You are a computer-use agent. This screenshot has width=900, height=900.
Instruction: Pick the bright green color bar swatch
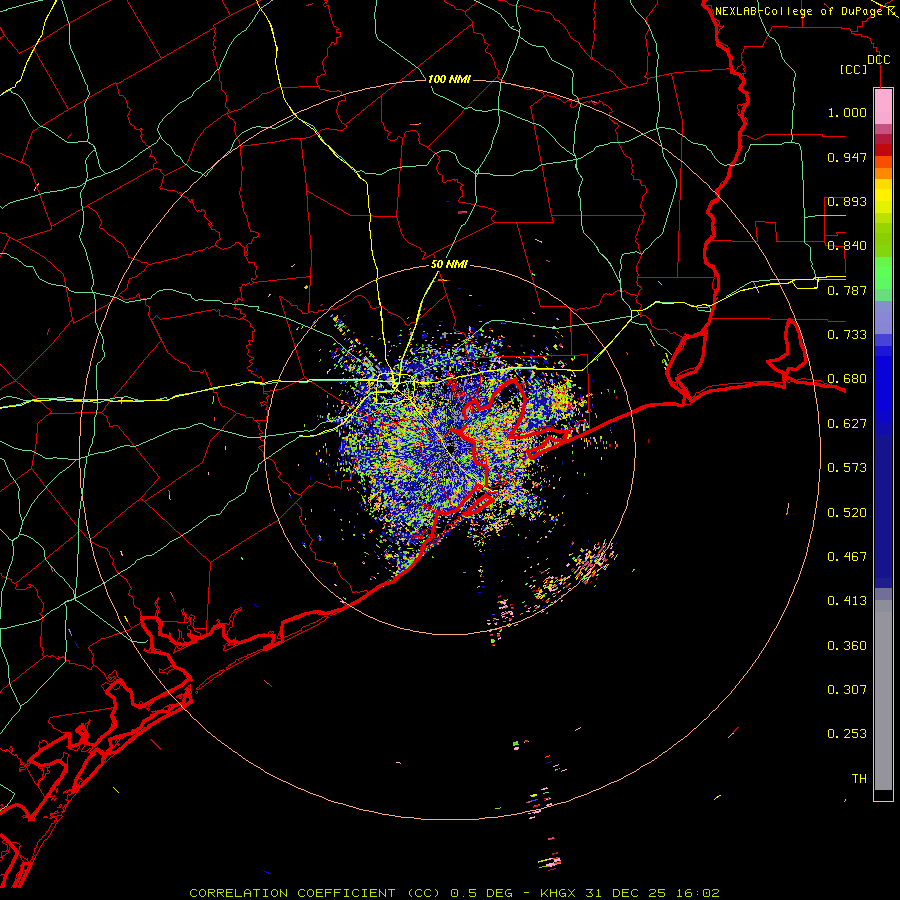(x=883, y=273)
